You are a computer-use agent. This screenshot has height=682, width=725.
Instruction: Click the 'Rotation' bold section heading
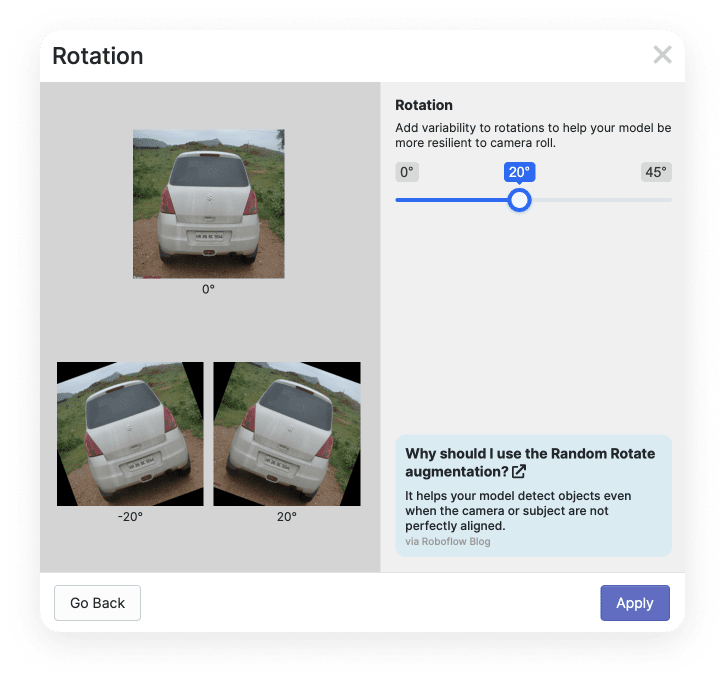pyautogui.click(x=424, y=105)
